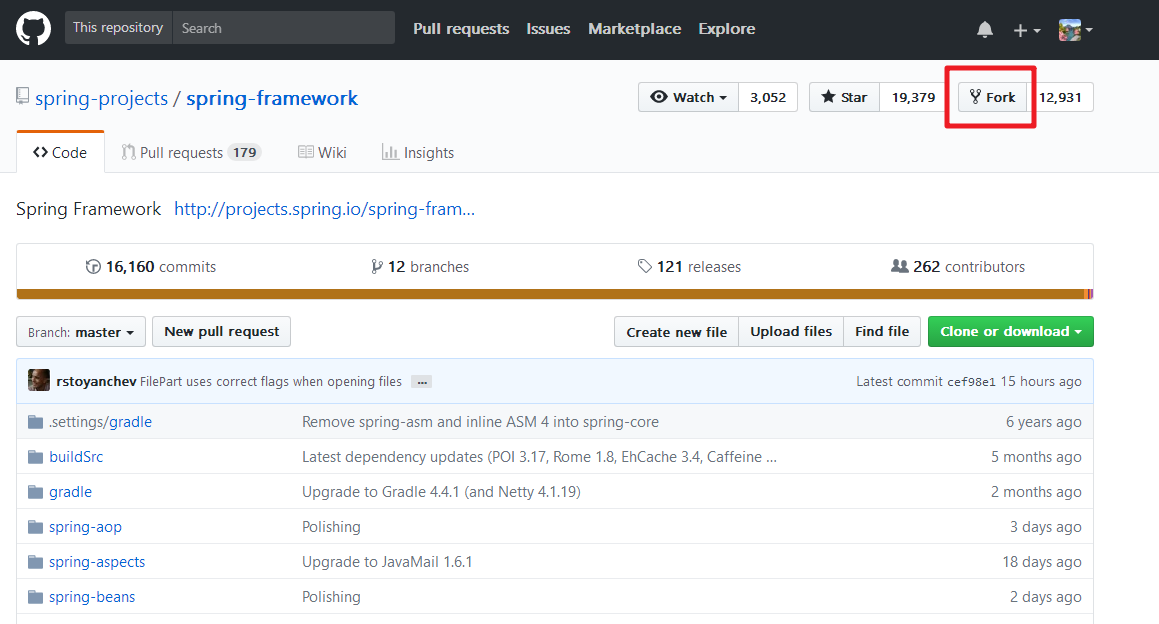Open the buildSrc directory link
The height and width of the screenshot is (624, 1159).
coord(76,457)
